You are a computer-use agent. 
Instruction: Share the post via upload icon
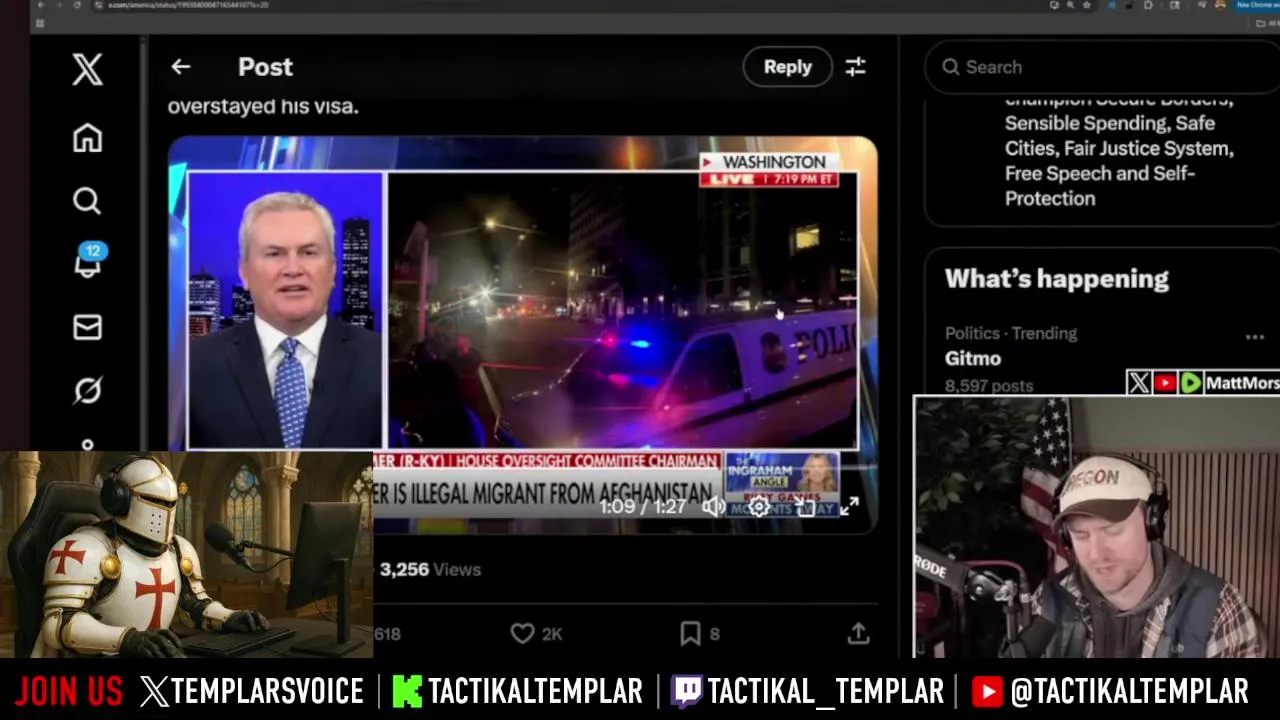(858, 633)
